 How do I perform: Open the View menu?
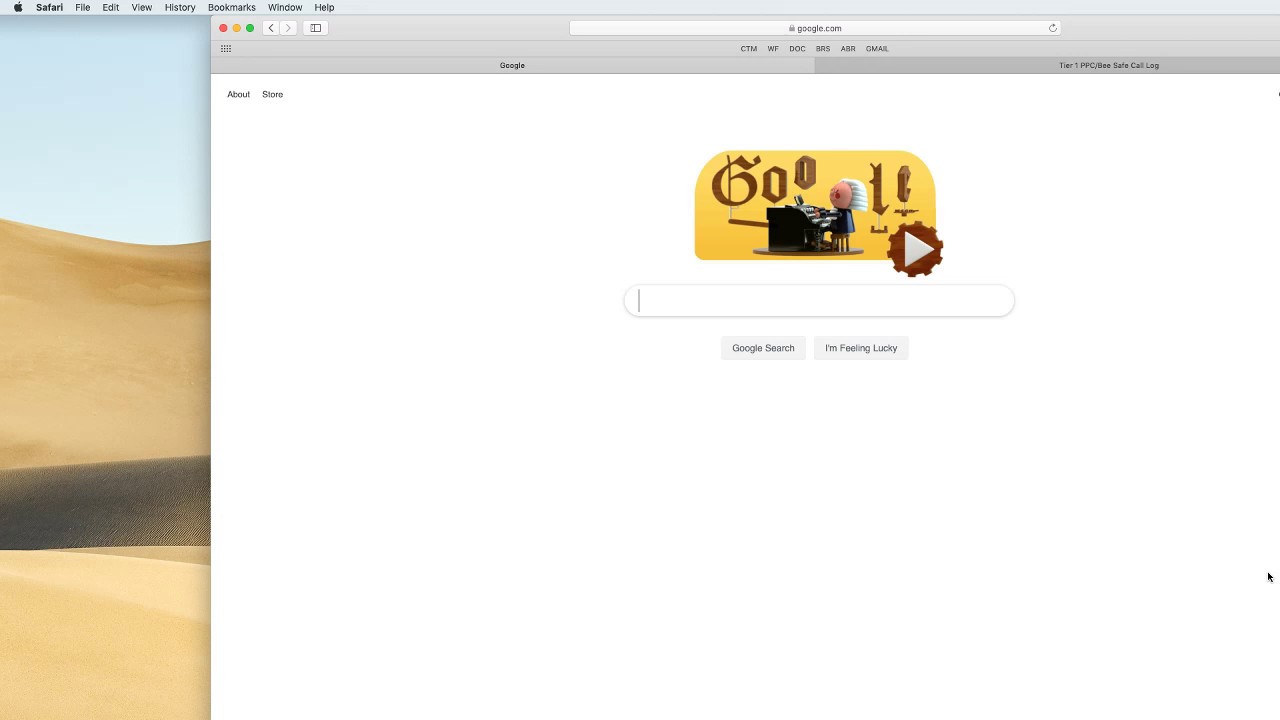142,7
